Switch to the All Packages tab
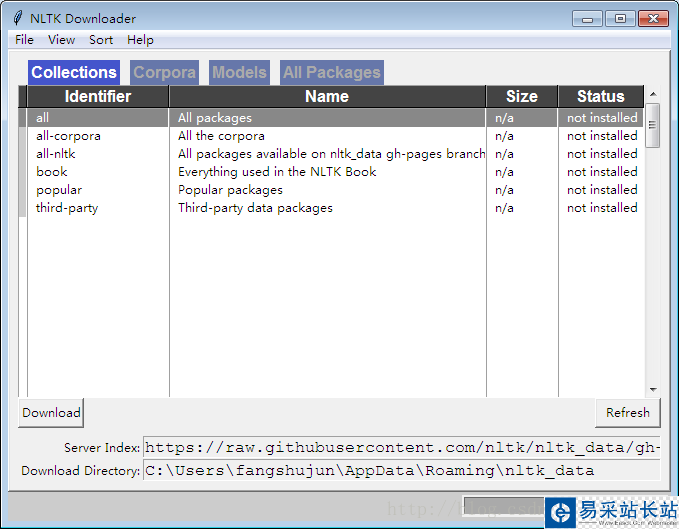679x529 pixels. [x=332, y=72]
